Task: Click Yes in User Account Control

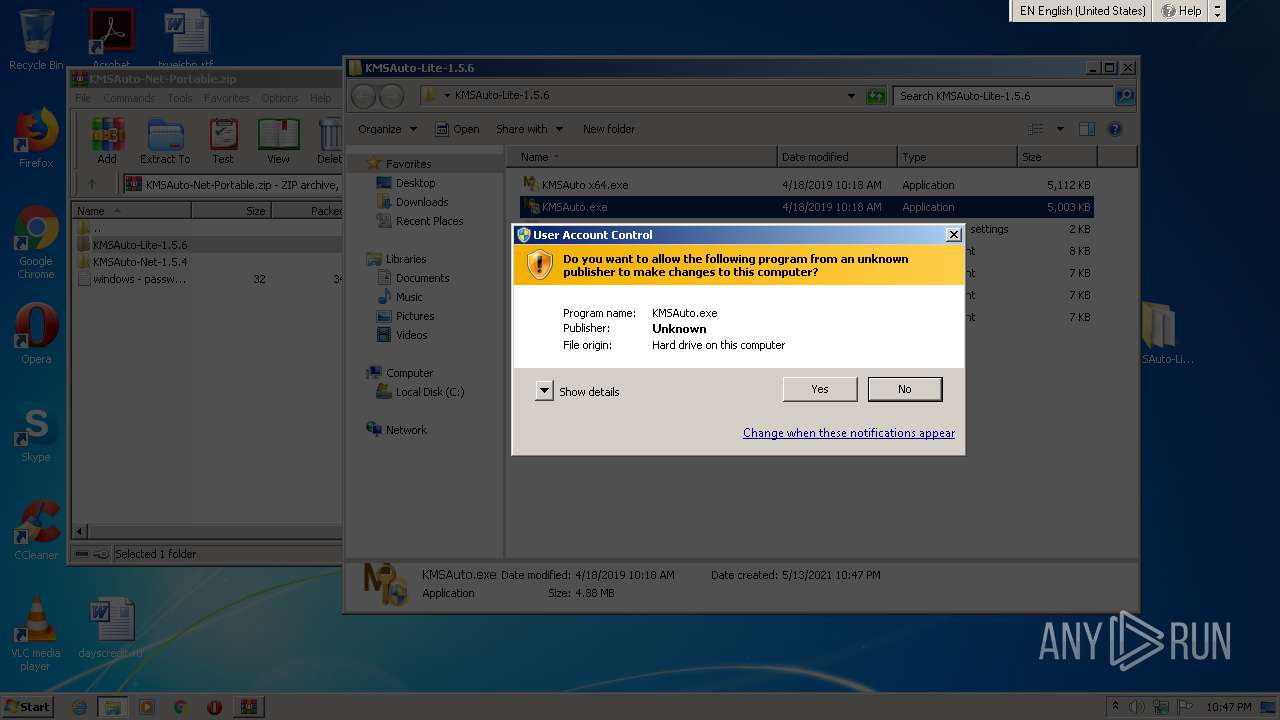Action: [x=819, y=389]
